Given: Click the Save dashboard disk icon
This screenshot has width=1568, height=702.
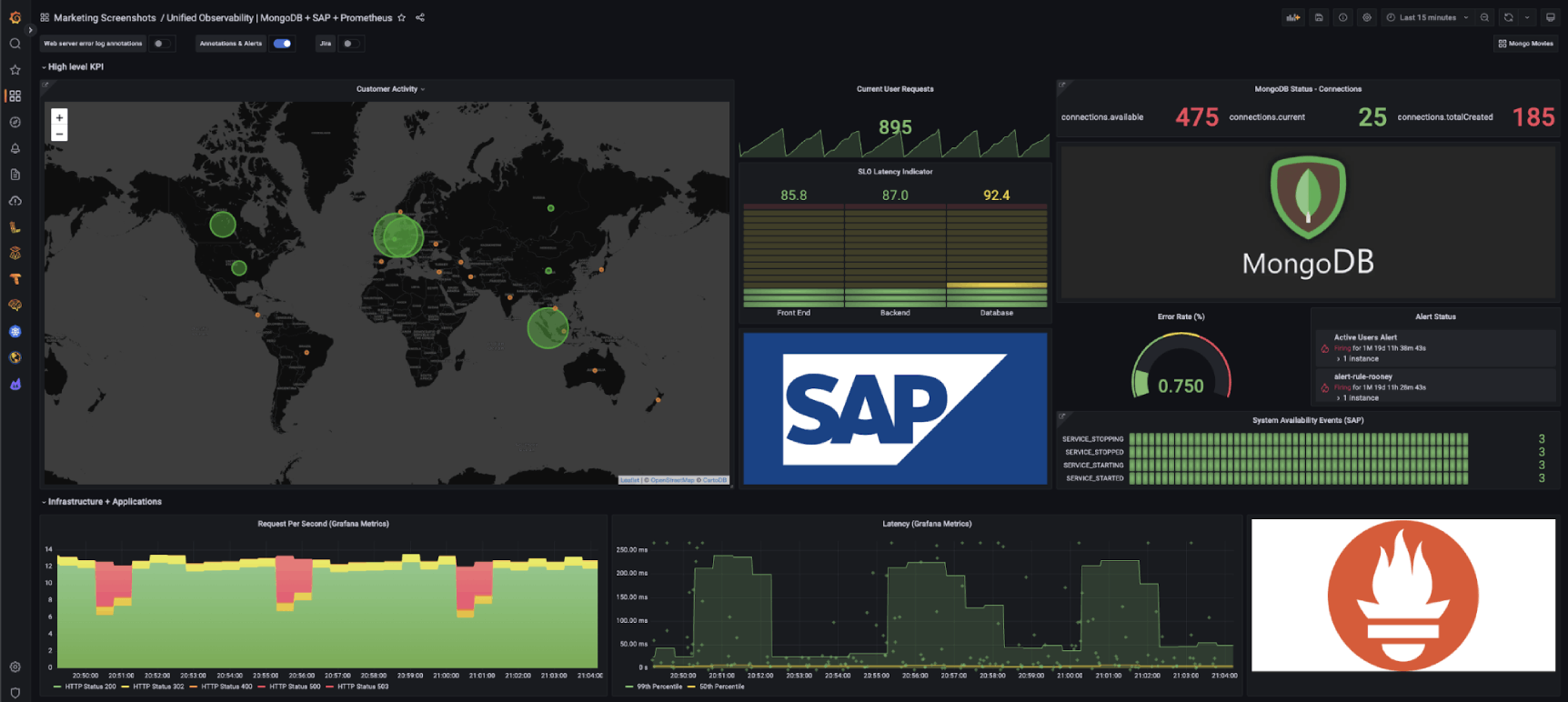Looking at the screenshot, I should (1319, 17).
